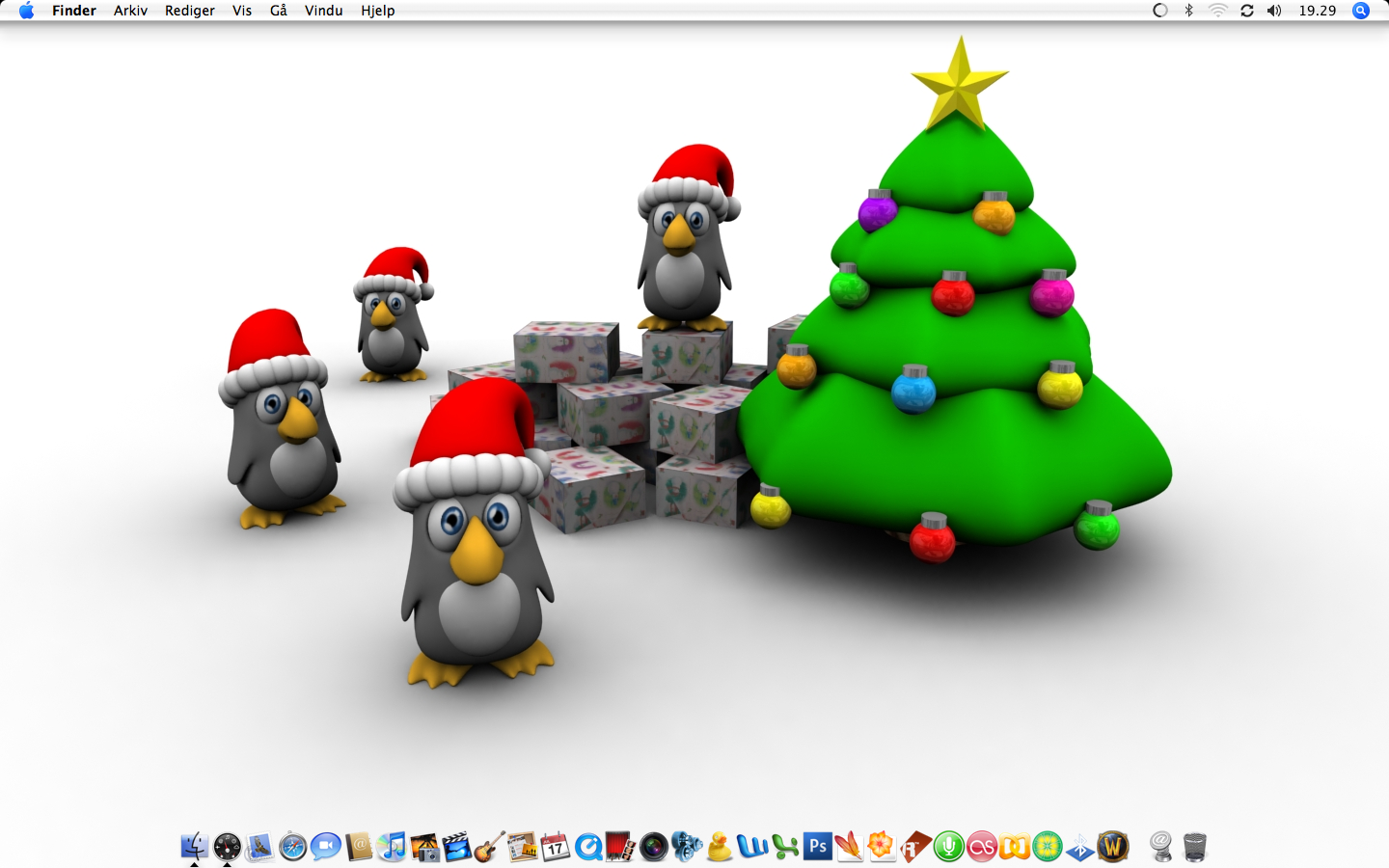Image resolution: width=1389 pixels, height=868 pixels.
Task: Open the sync arrows status menu
Action: [x=1247, y=11]
